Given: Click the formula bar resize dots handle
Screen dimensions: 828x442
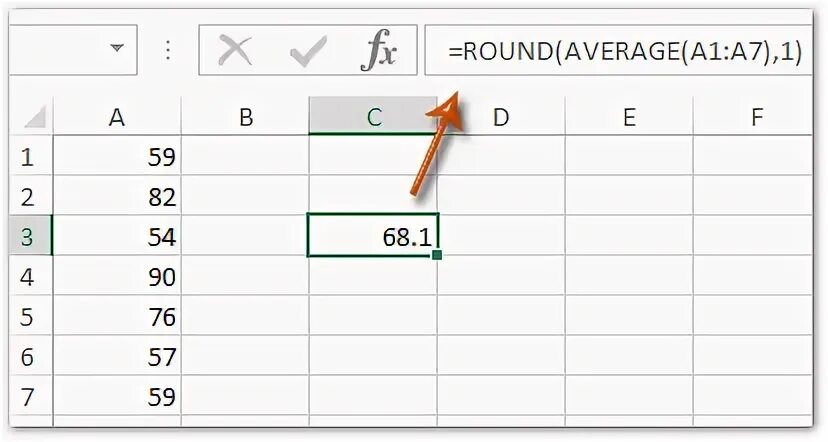Looking at the screenshot, I should 168,49.
